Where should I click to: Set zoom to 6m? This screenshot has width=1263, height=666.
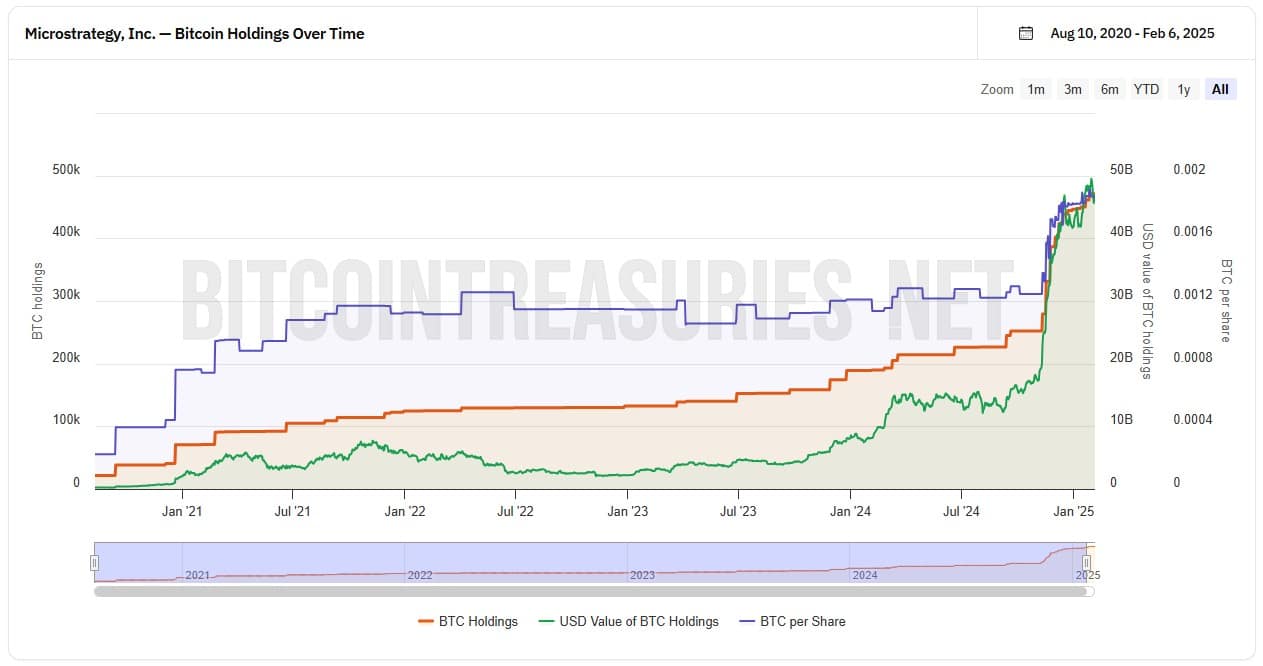pos(1110,89)
